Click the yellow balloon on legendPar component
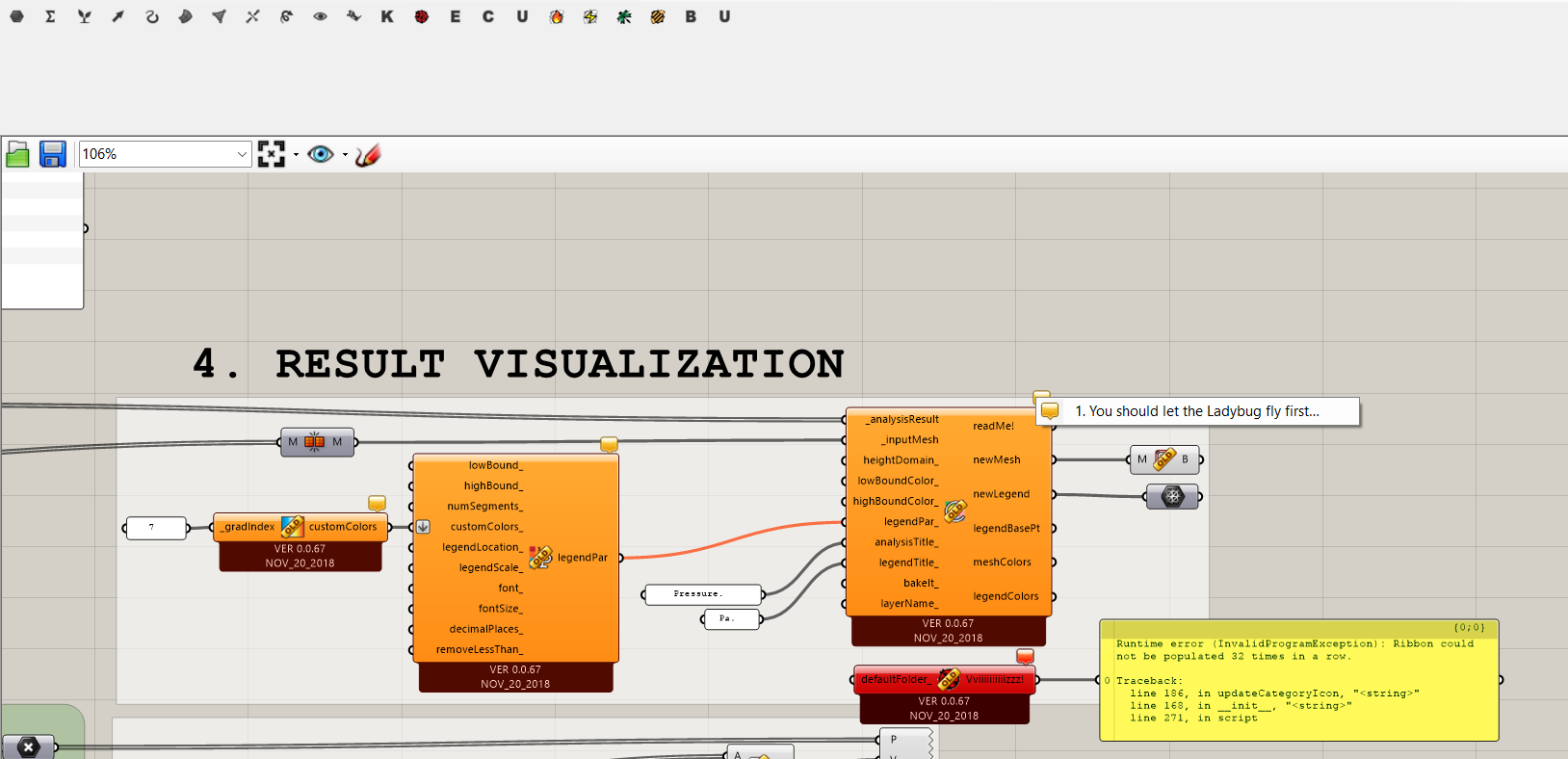The height and width of the screenshot is (759, 1568). (x=609, y=444)
